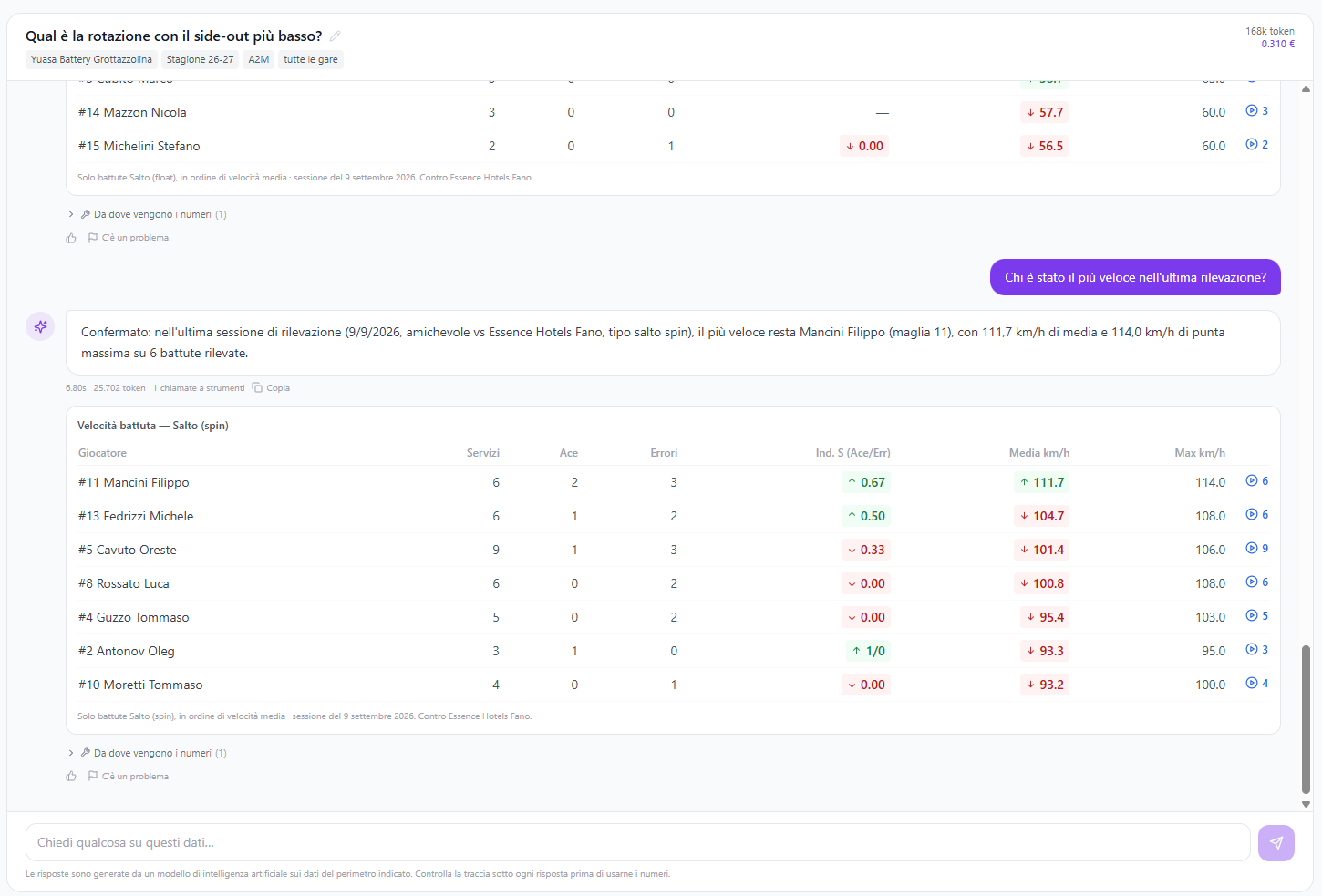The height and width of the screenshot is (896, 1322).
Task: Expand 'Da dove vengono i numeri' under spin table
Action: [147, 753]
